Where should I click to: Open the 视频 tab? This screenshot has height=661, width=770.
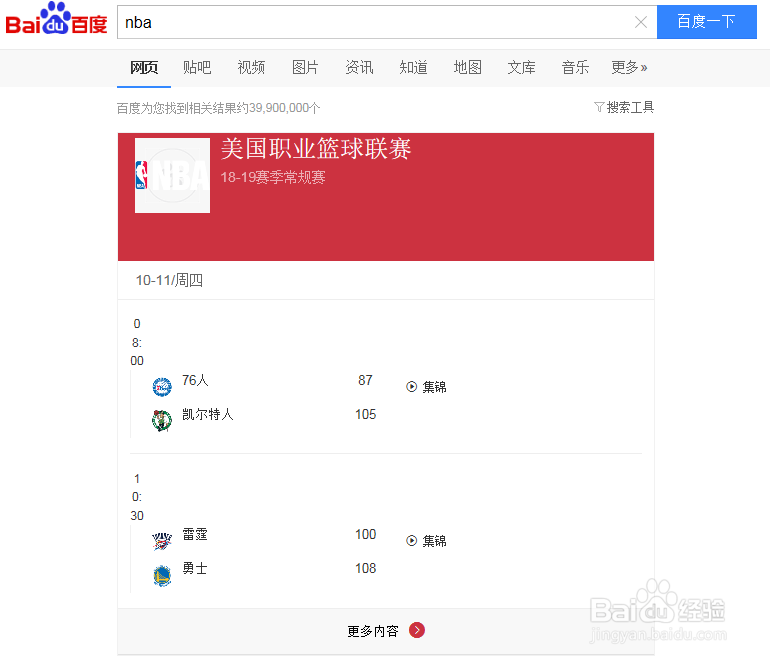(251, 67)
